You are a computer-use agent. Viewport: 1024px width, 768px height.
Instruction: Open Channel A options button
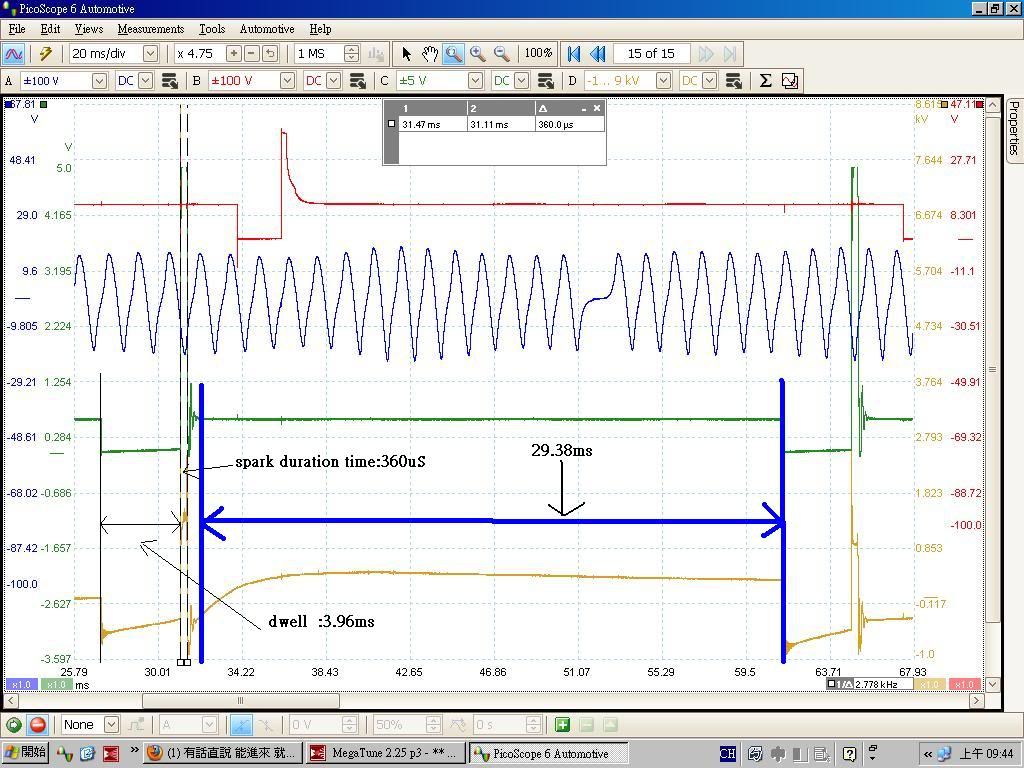tap(169, 81)
